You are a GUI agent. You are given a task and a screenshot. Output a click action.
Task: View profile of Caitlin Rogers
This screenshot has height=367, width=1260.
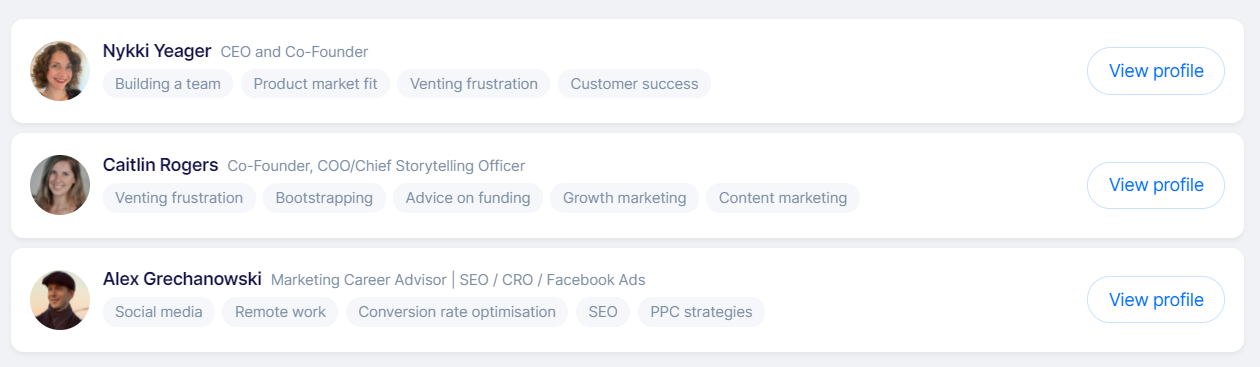[1156, 185]
